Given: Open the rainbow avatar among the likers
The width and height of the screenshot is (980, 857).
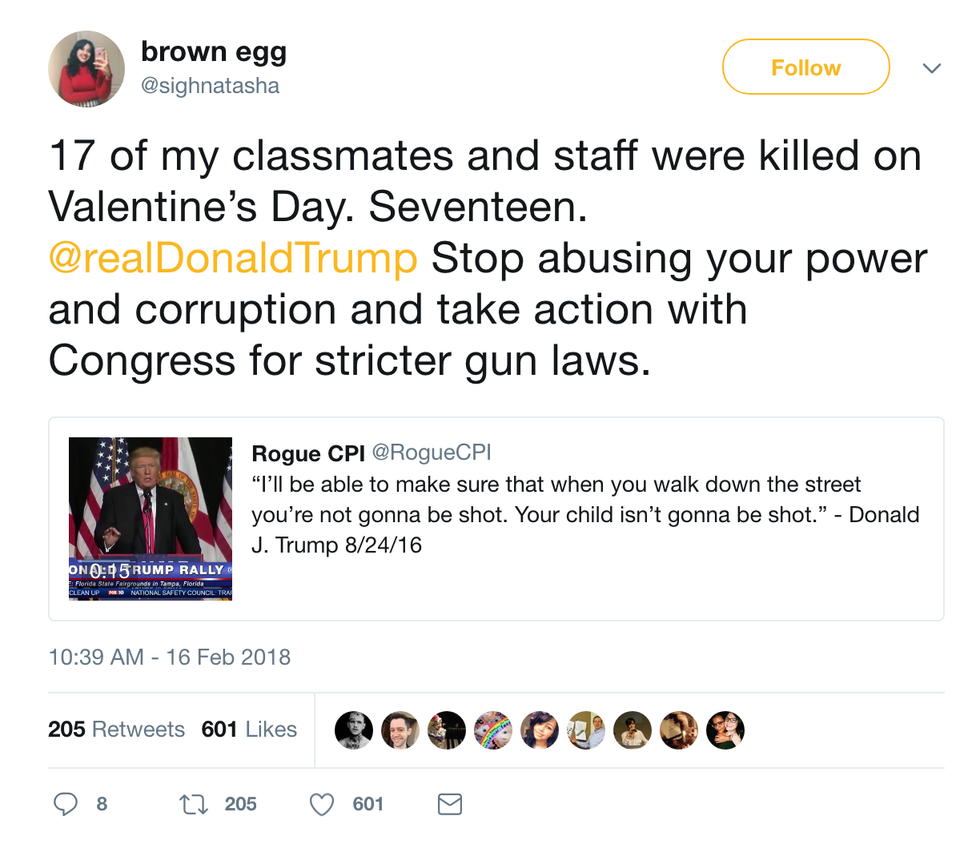Looking at the screenshot, I should 493,731.
